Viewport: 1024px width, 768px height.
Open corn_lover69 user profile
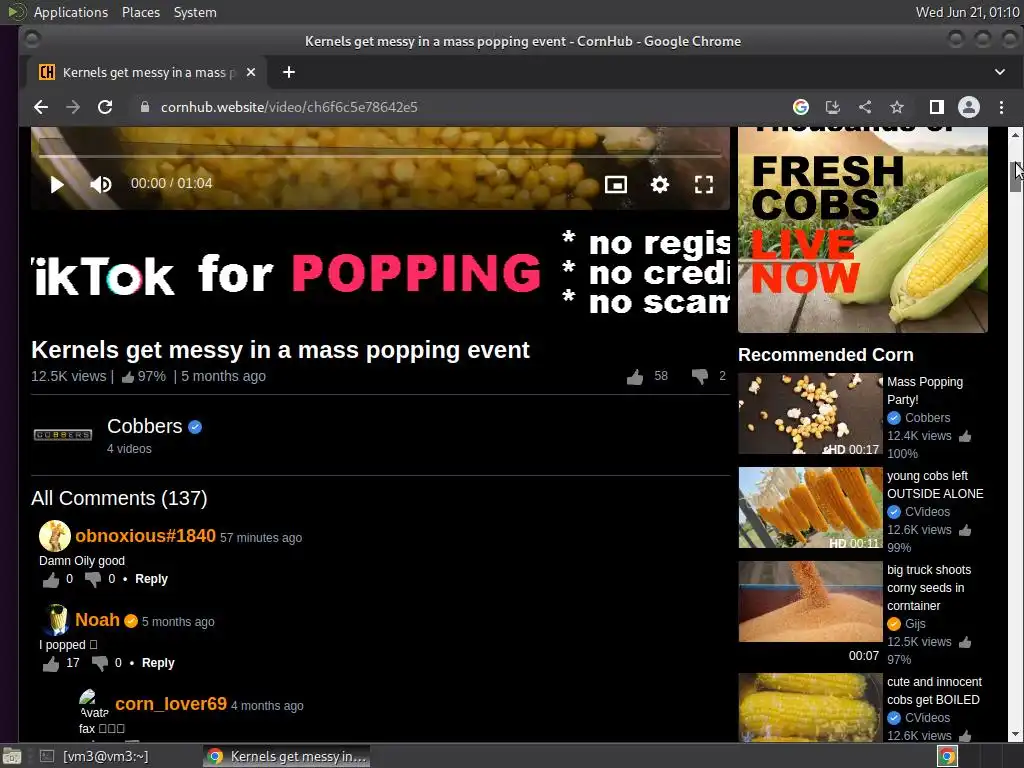(170, 704)
